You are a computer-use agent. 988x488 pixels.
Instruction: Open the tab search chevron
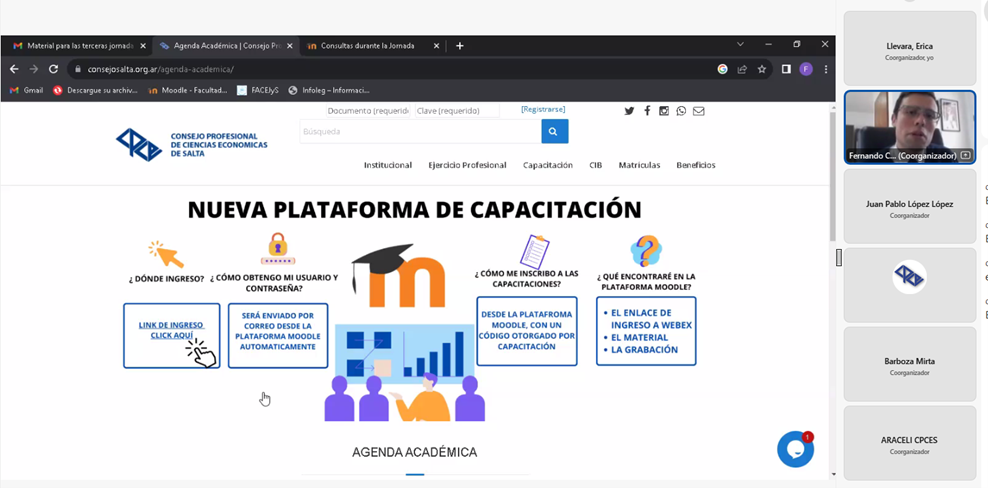pyautogui.click(x=740, y=45)
